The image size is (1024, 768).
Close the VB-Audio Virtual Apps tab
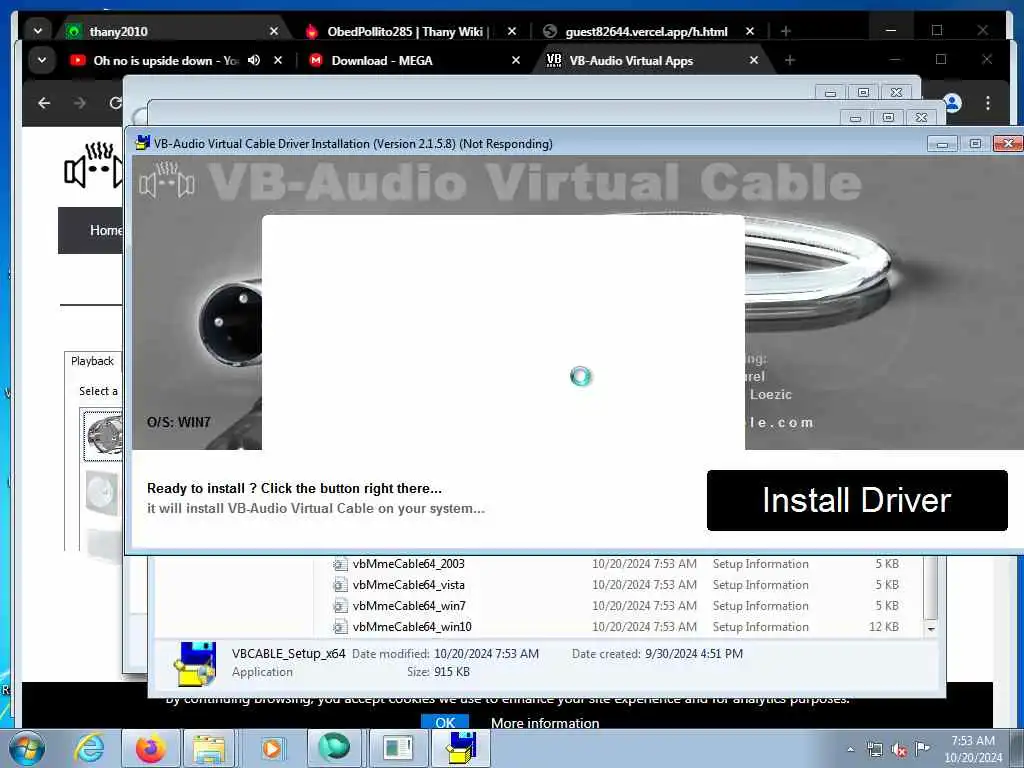pyautogui.click(x=754, y=60)
